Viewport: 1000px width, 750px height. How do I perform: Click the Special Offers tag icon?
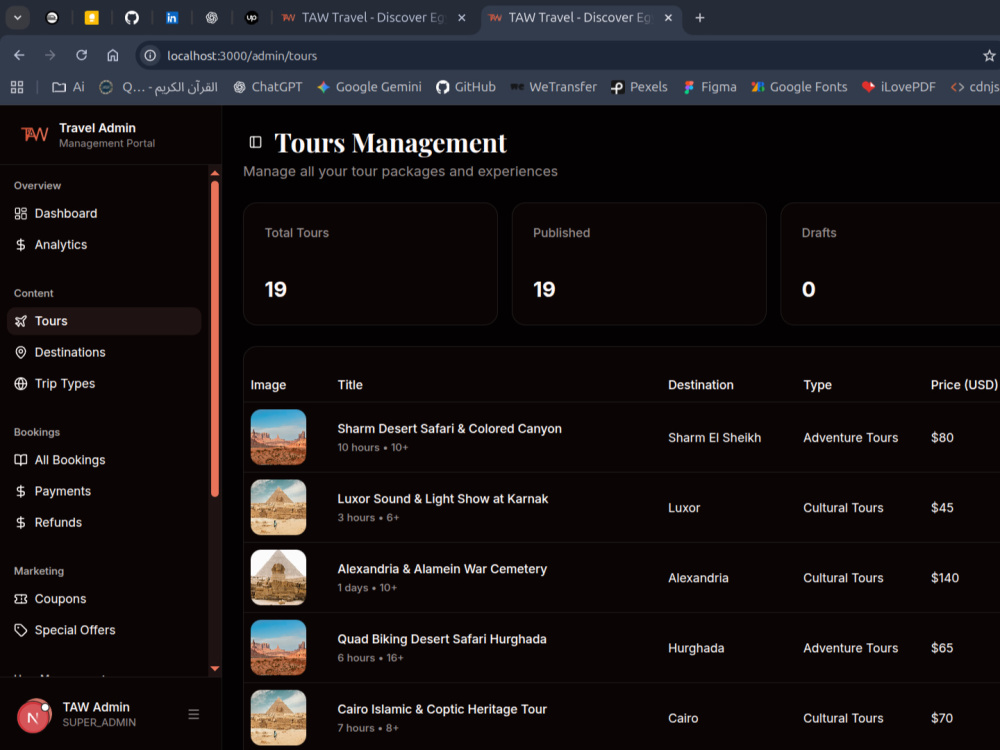tap(20, 630)
